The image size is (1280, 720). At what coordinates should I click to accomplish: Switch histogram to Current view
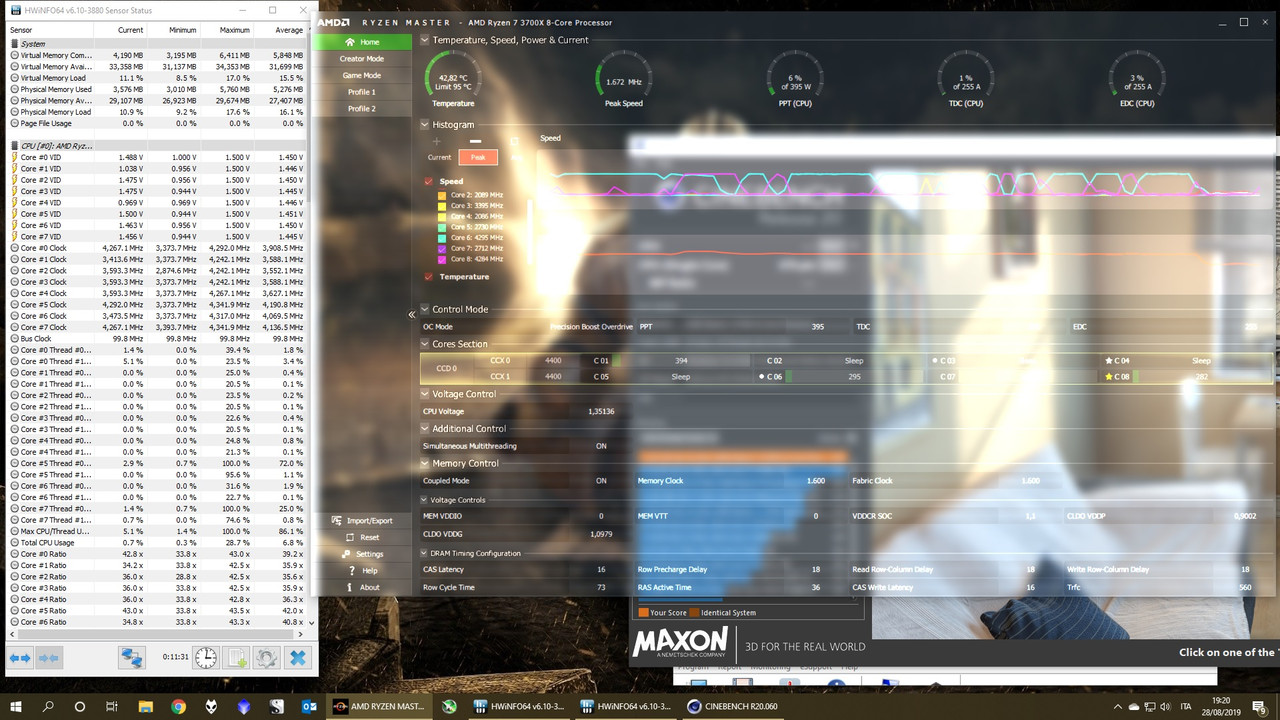(x=440, y=157)
